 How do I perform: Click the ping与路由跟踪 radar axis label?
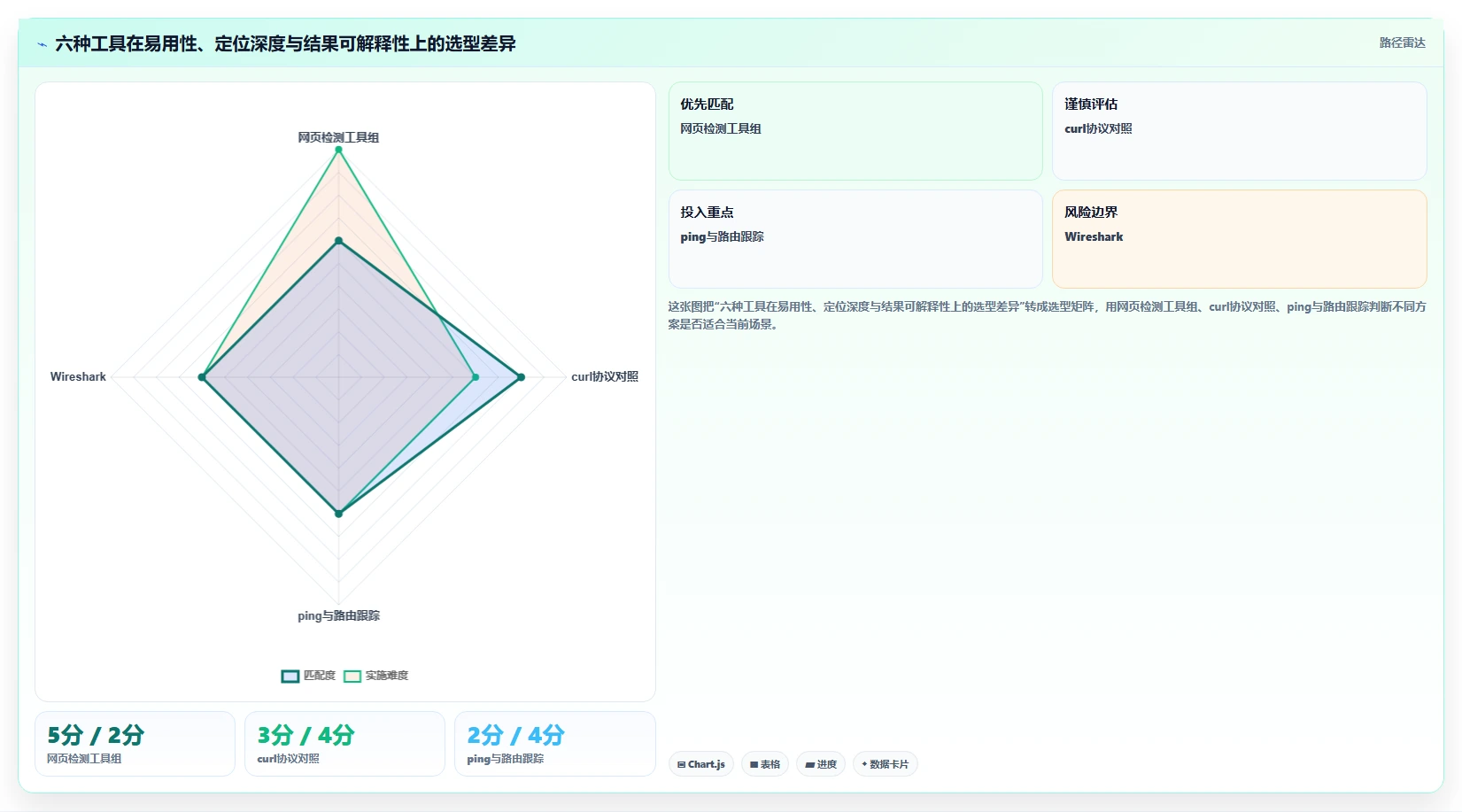pyautogui.click(x=338, y=615)
